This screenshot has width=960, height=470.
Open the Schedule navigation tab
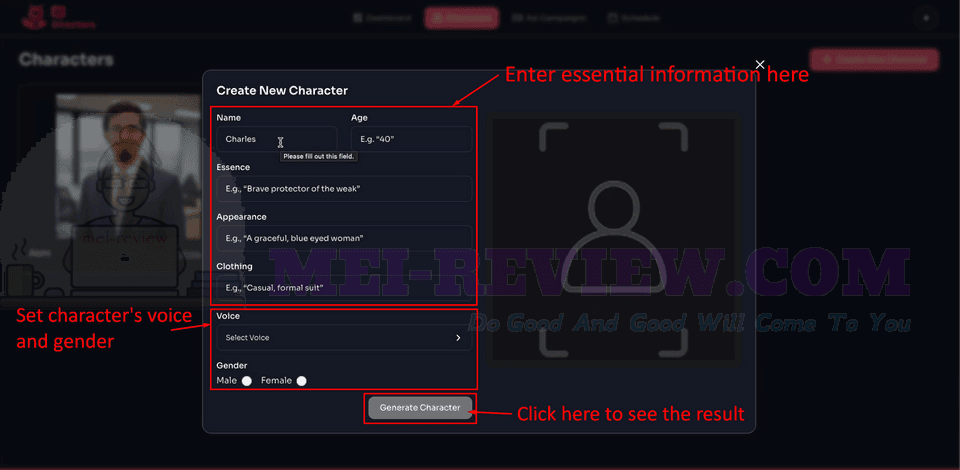point(634,18)
